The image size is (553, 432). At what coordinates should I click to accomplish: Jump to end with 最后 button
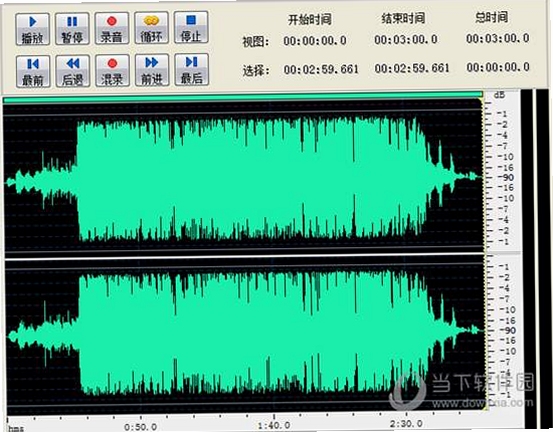click(x=192, y=70)
